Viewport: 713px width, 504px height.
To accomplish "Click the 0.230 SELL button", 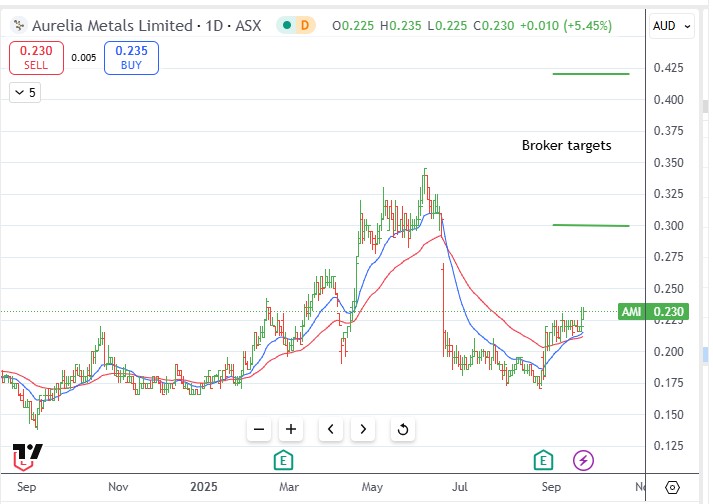I will click(x=36, y=58).
